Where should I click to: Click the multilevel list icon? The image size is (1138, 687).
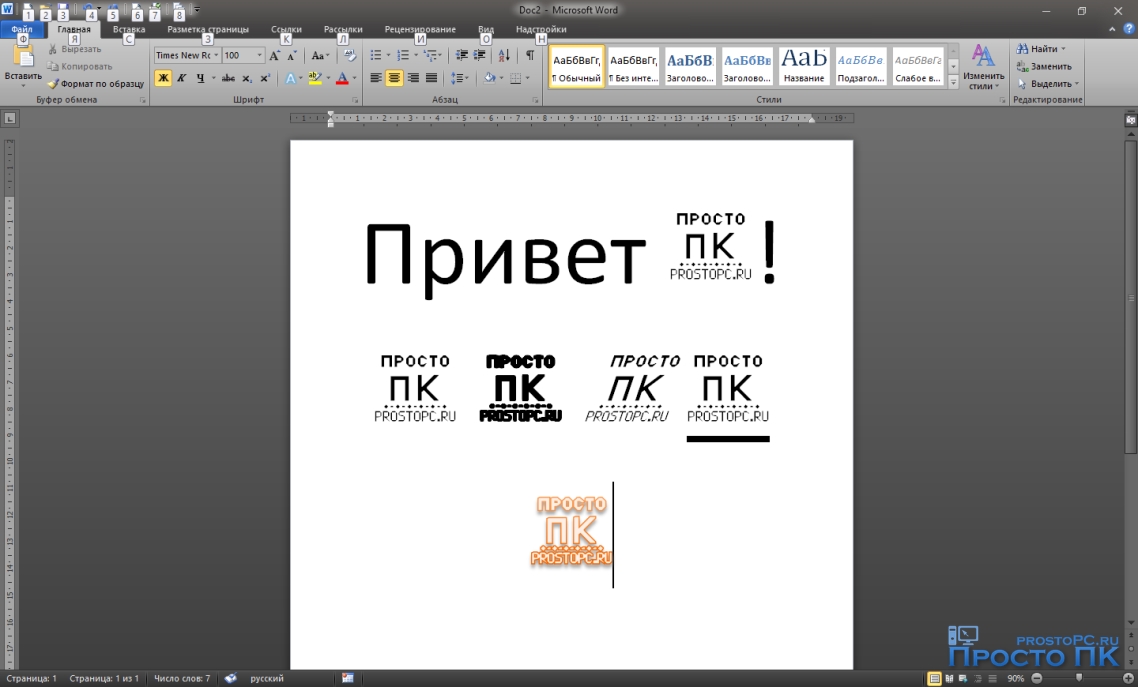click(430, 55)
